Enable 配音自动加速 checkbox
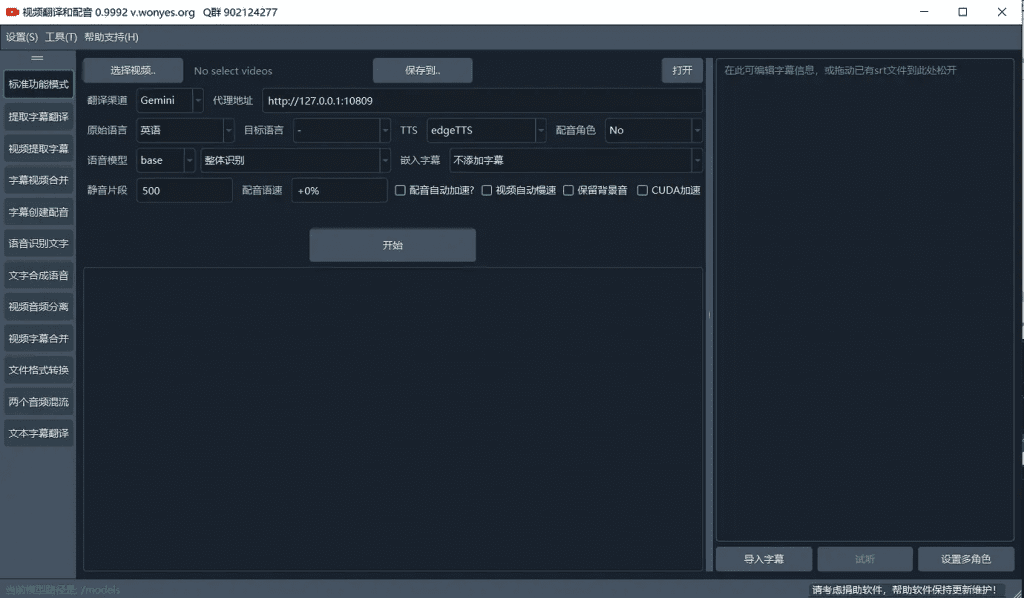This screenshot has width=1024, height=598. (401, 190)
